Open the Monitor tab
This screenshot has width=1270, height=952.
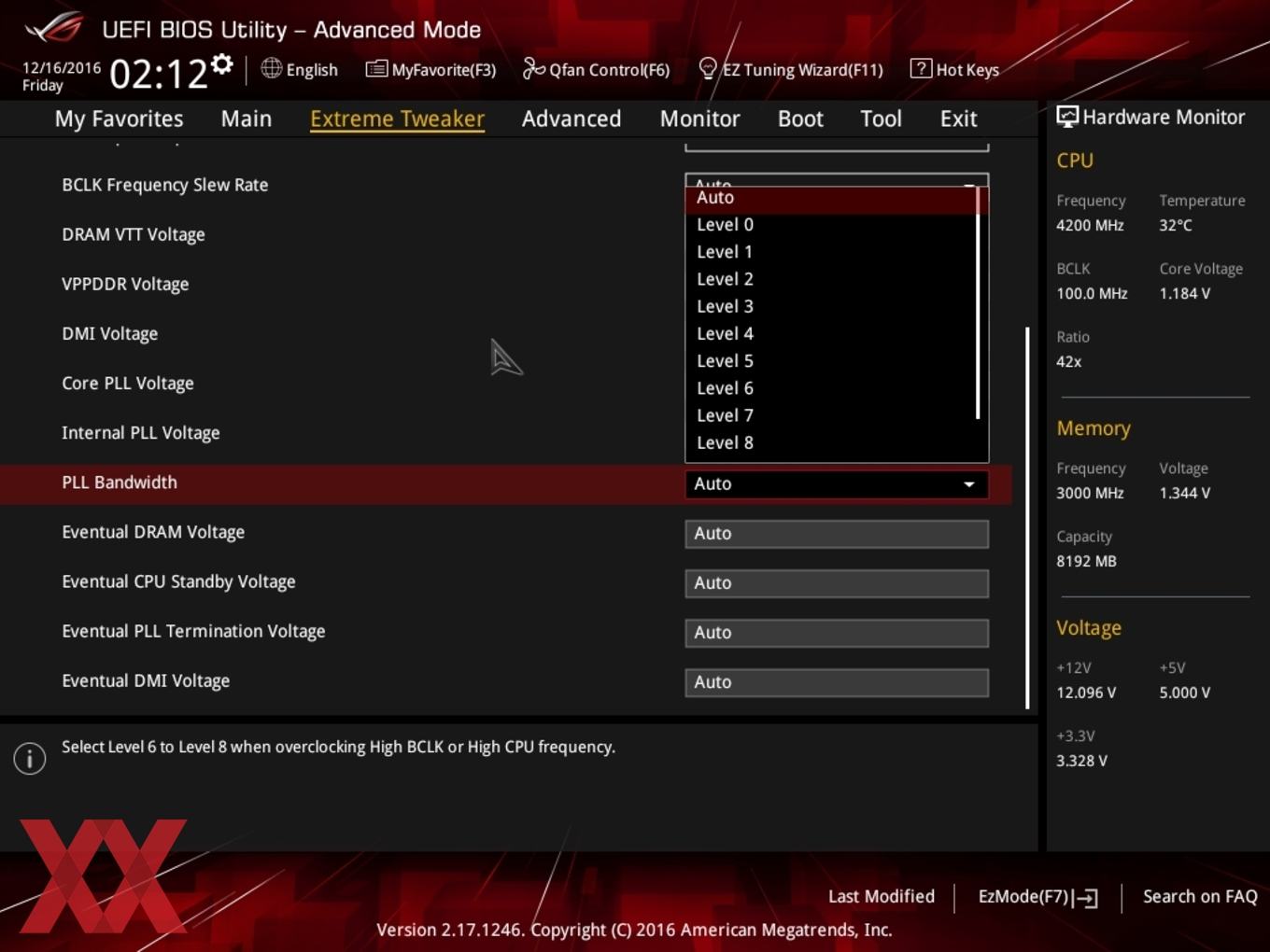700,119
